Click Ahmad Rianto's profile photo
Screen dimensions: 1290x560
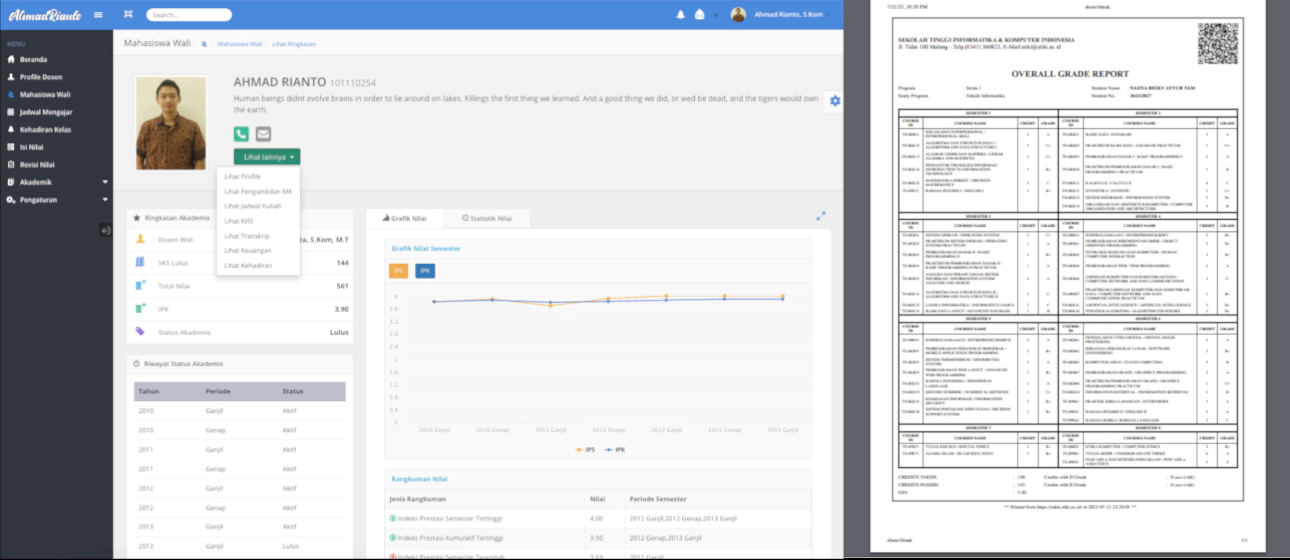pos(171,123)
